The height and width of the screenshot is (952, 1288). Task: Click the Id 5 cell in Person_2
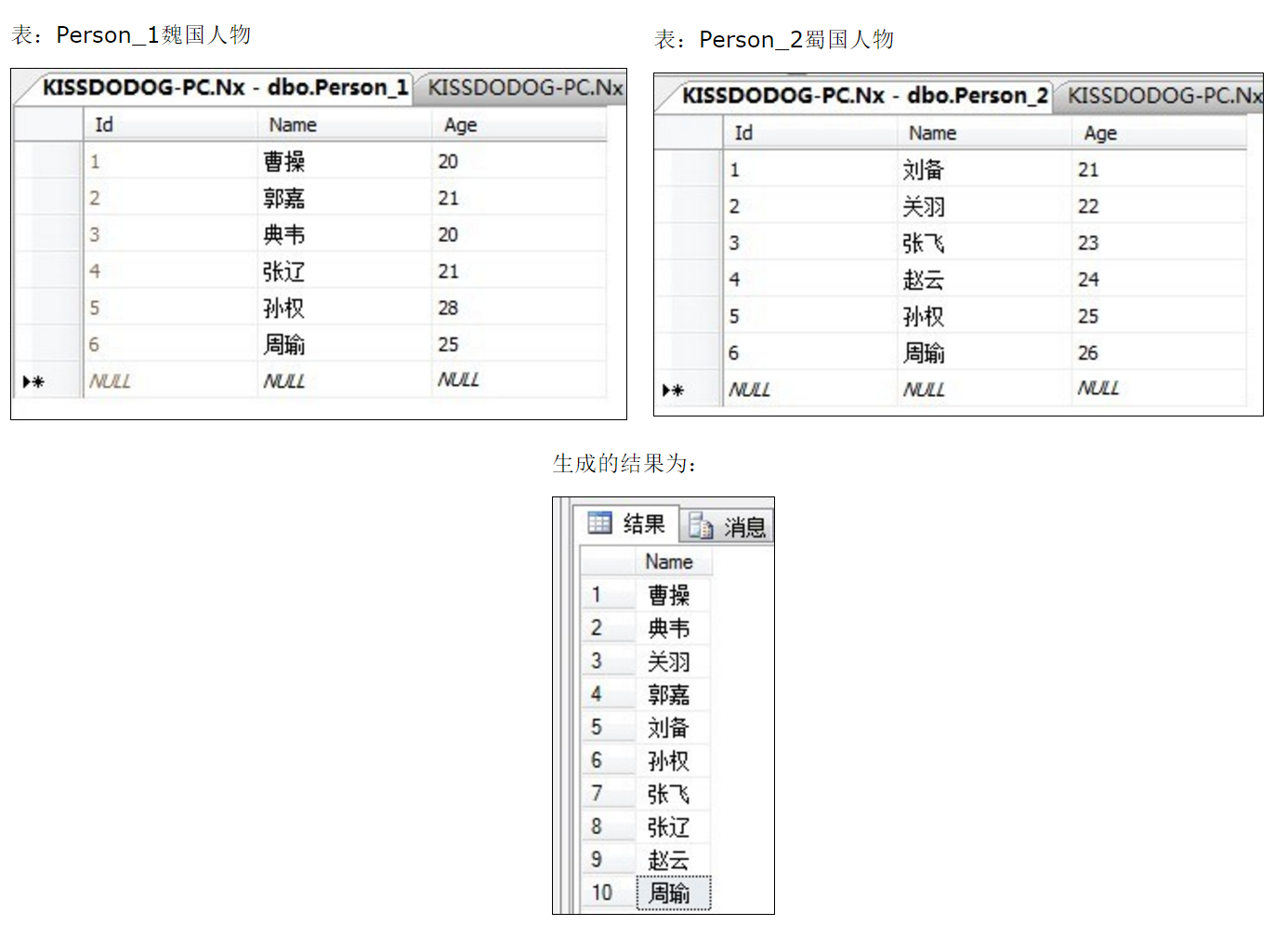point(810,316)
